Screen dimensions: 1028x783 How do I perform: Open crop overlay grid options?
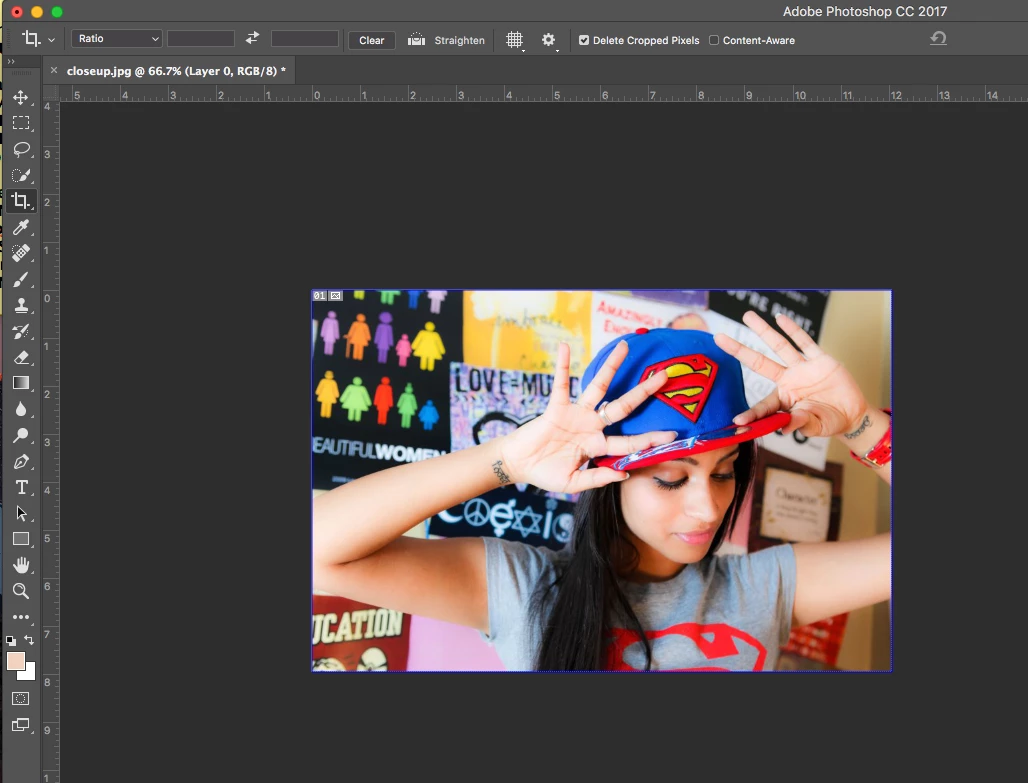coord(515,40)
